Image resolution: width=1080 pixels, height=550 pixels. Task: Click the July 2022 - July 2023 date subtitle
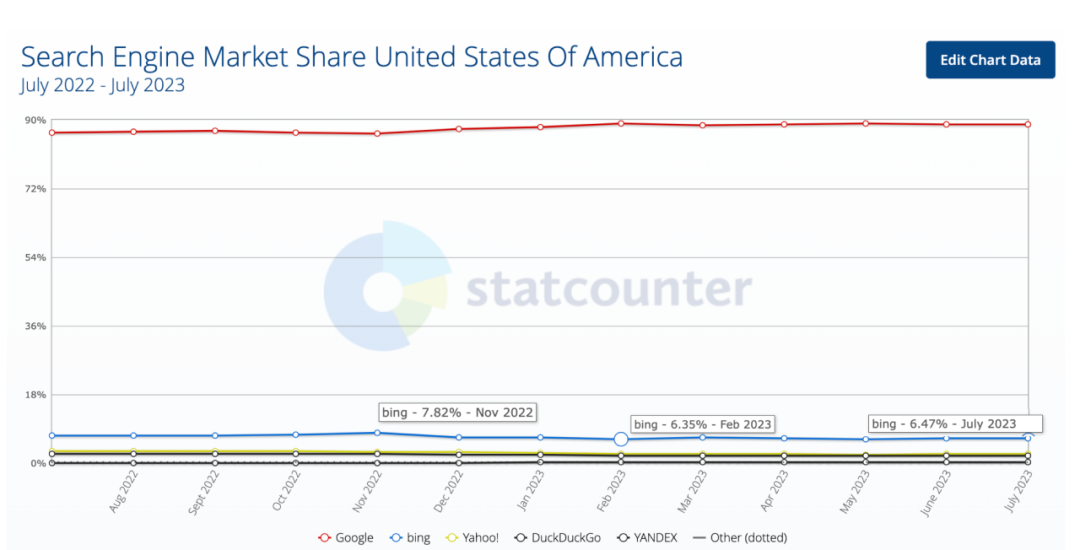102,85
